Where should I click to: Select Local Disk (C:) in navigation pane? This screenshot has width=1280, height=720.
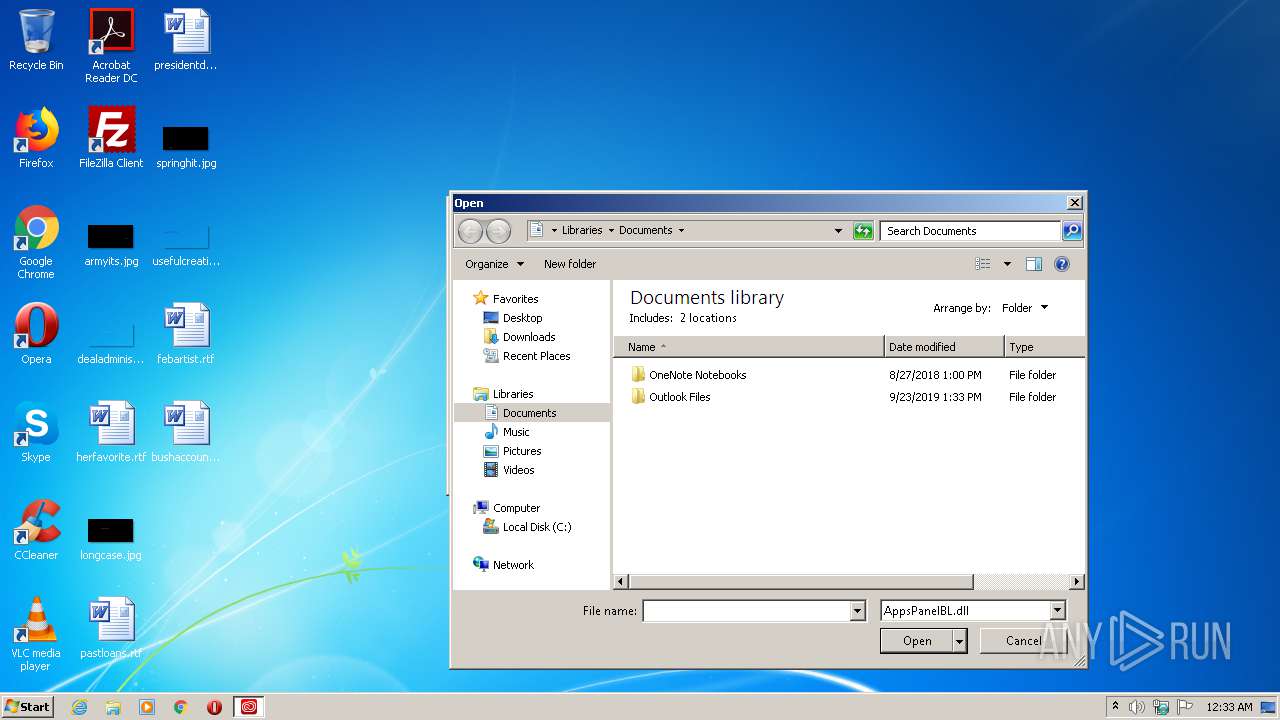point(537,527)
